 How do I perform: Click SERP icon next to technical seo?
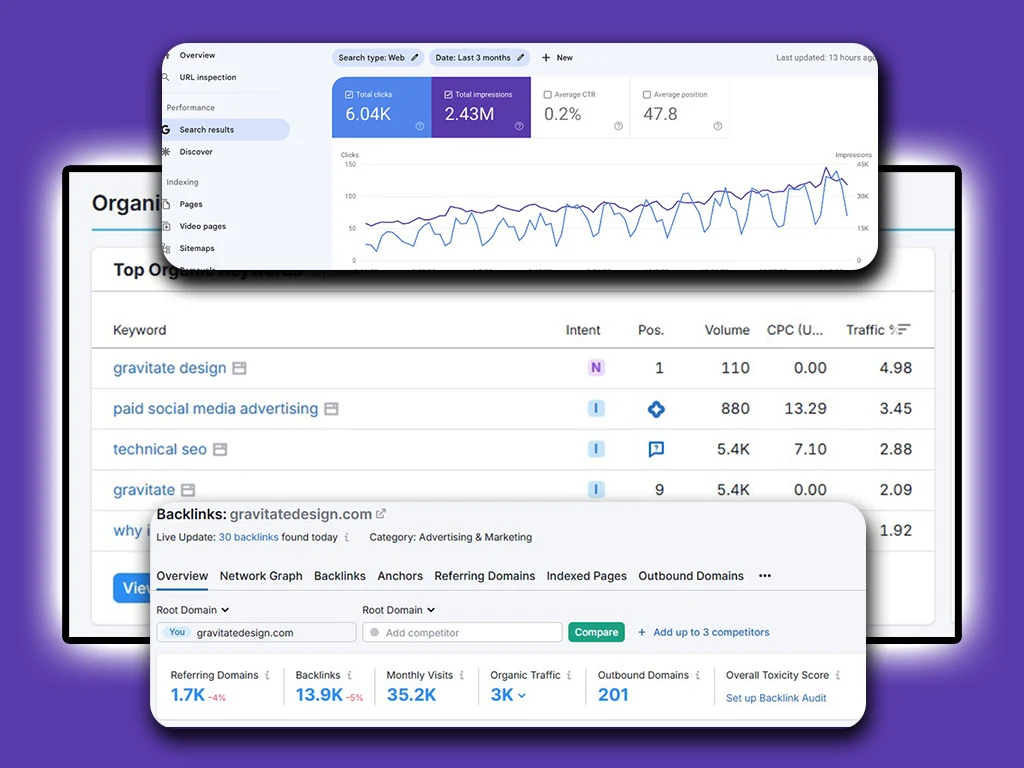(x=220, y=450)
